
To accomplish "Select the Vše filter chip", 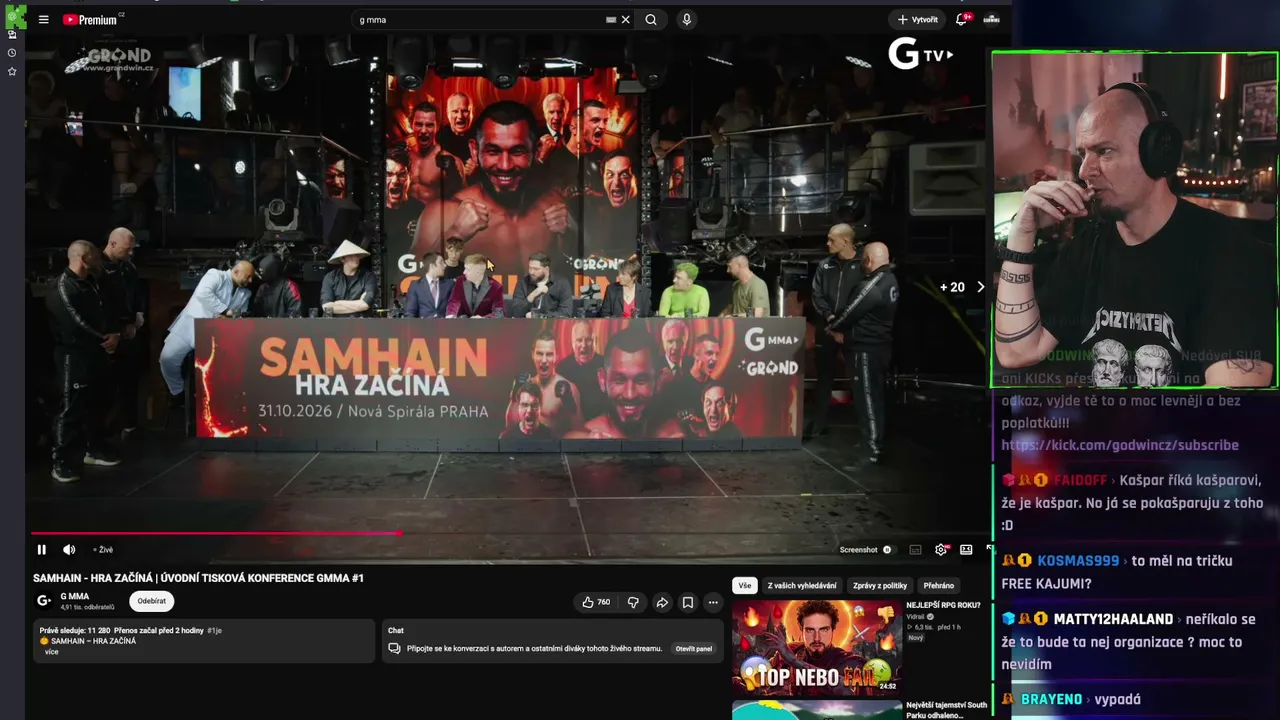I will 745,586.
